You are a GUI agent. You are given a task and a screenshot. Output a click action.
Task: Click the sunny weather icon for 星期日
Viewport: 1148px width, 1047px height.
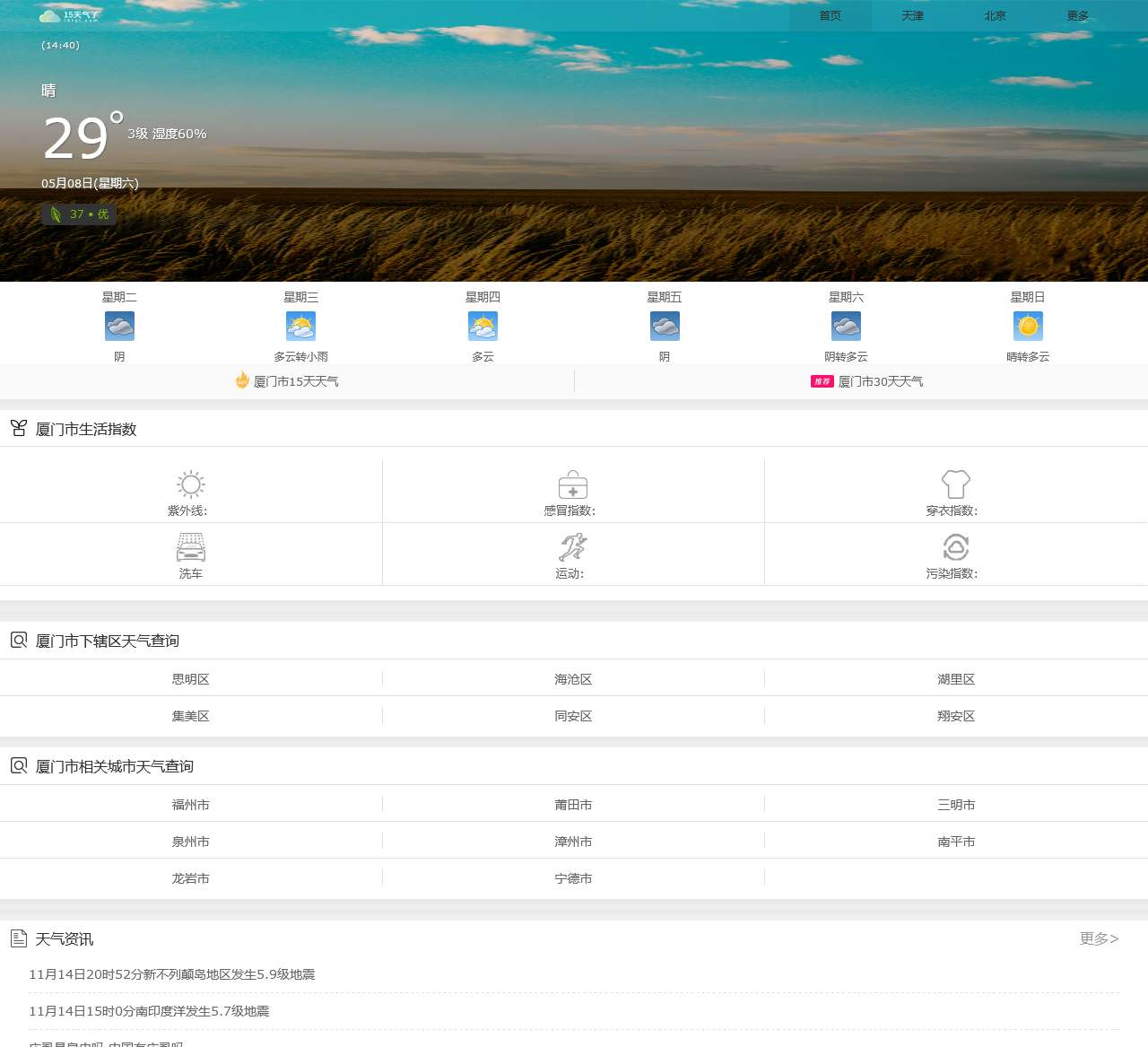(1027, 326)
